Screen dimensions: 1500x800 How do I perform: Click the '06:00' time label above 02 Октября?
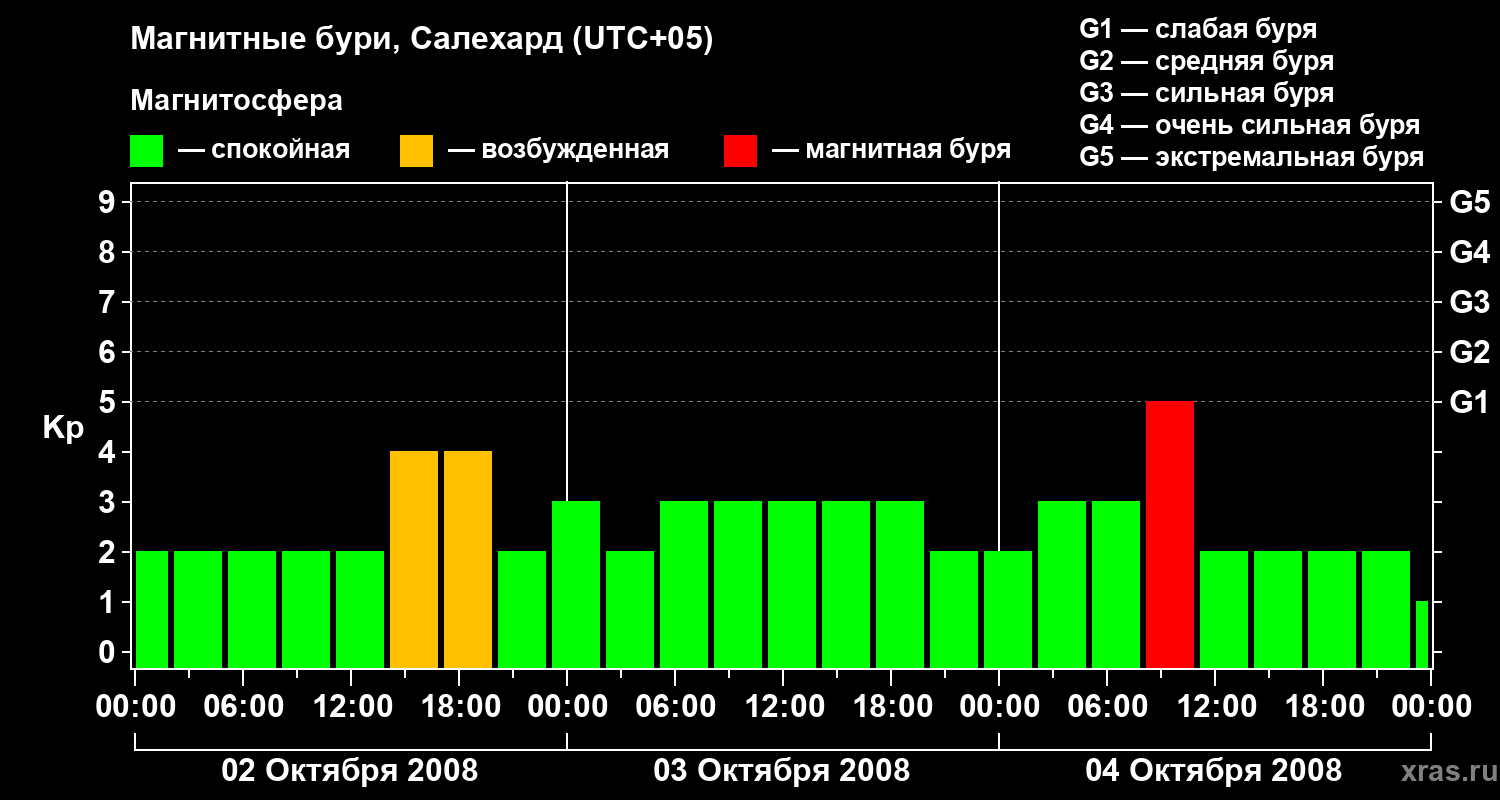[x=243, y=707]
